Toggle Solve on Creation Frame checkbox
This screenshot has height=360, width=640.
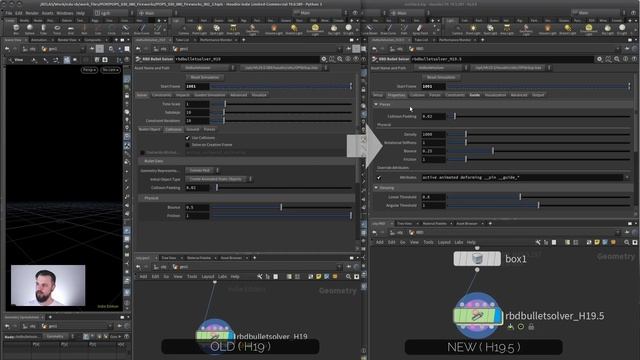click(188, 145)
